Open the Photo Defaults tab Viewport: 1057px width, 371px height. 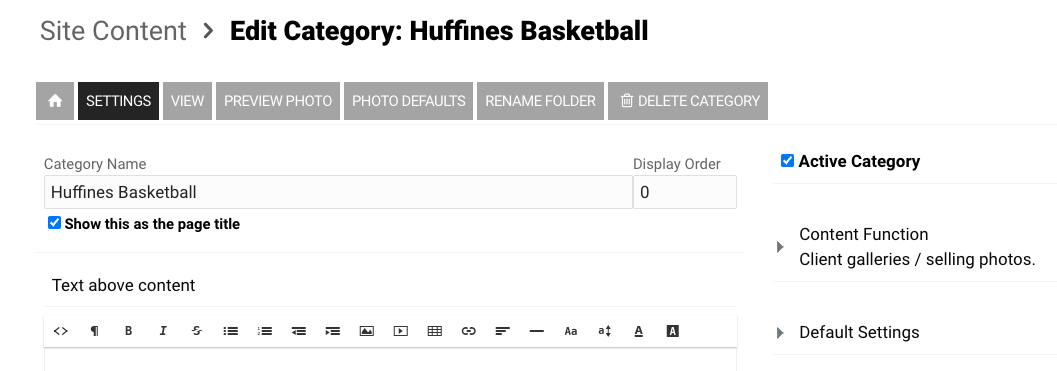coord(409,101)
